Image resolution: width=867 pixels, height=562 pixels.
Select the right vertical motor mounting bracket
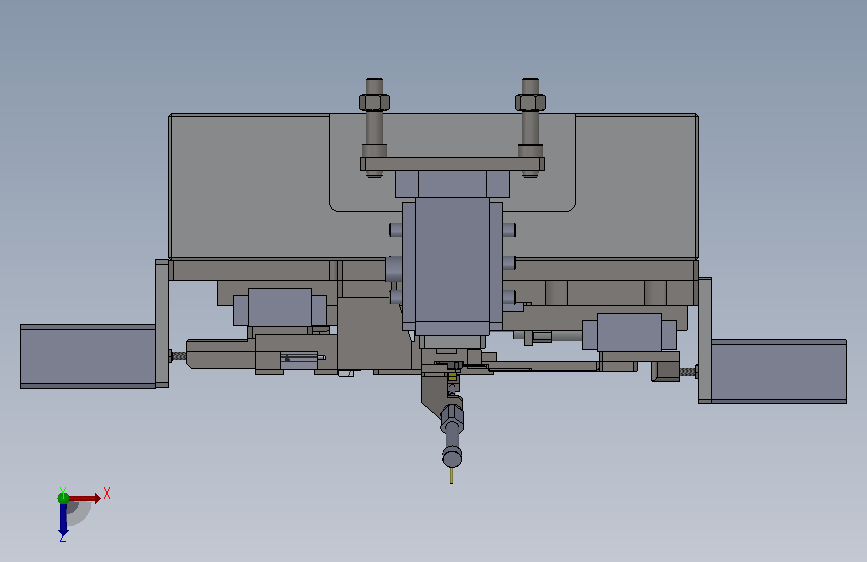[705, 340]
